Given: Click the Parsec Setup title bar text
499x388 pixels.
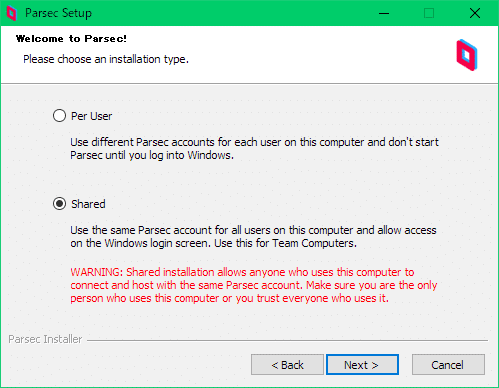Looking at the screenshot, I should point(58,13).
